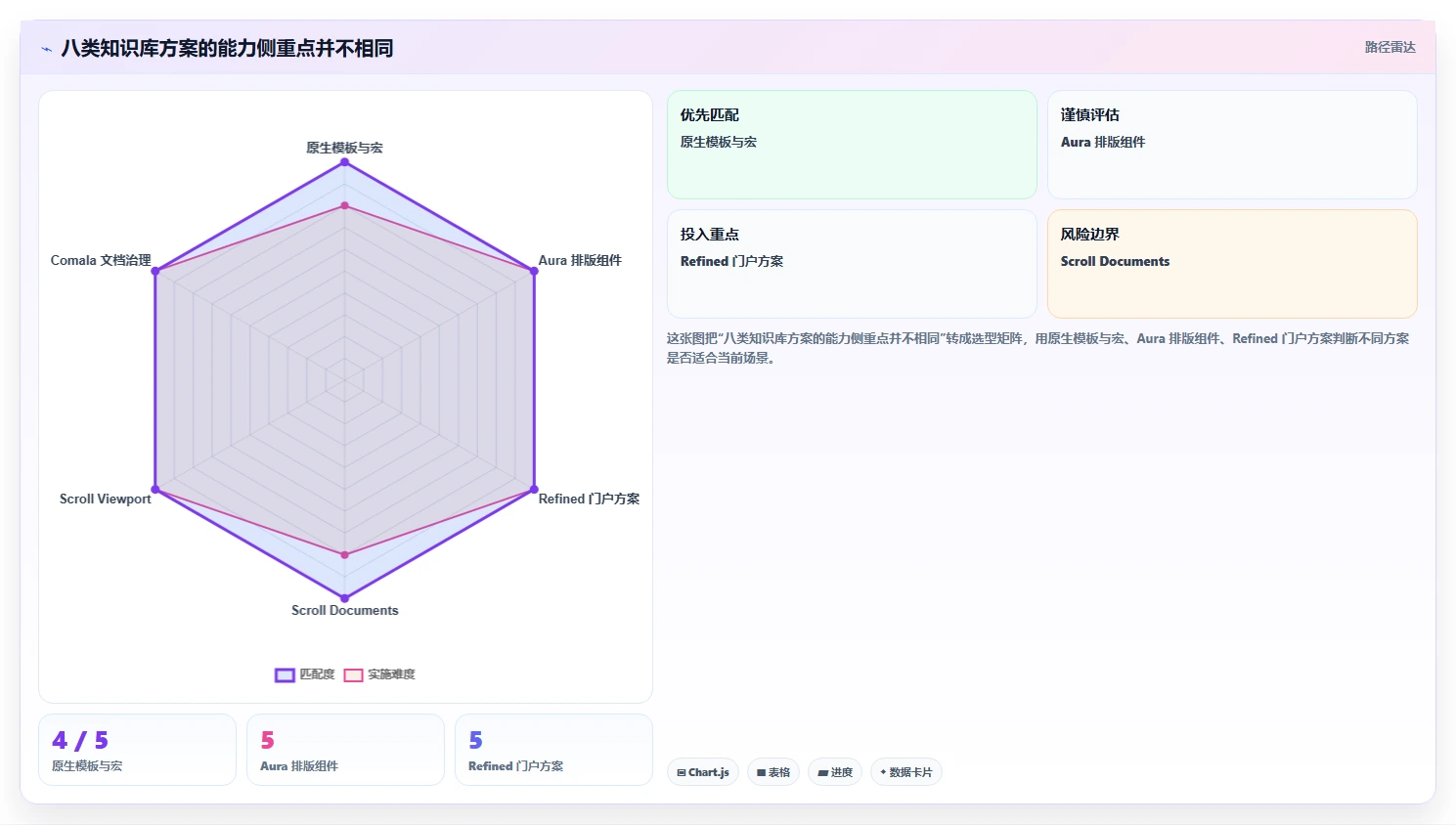Click the 进度 chip icon

(823, 772)
